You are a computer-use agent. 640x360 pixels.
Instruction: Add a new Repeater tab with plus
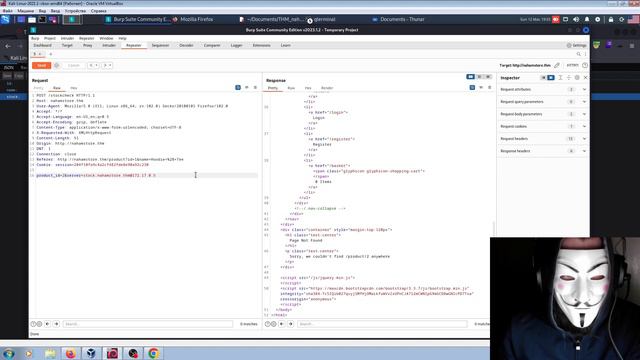pos(51,54)
